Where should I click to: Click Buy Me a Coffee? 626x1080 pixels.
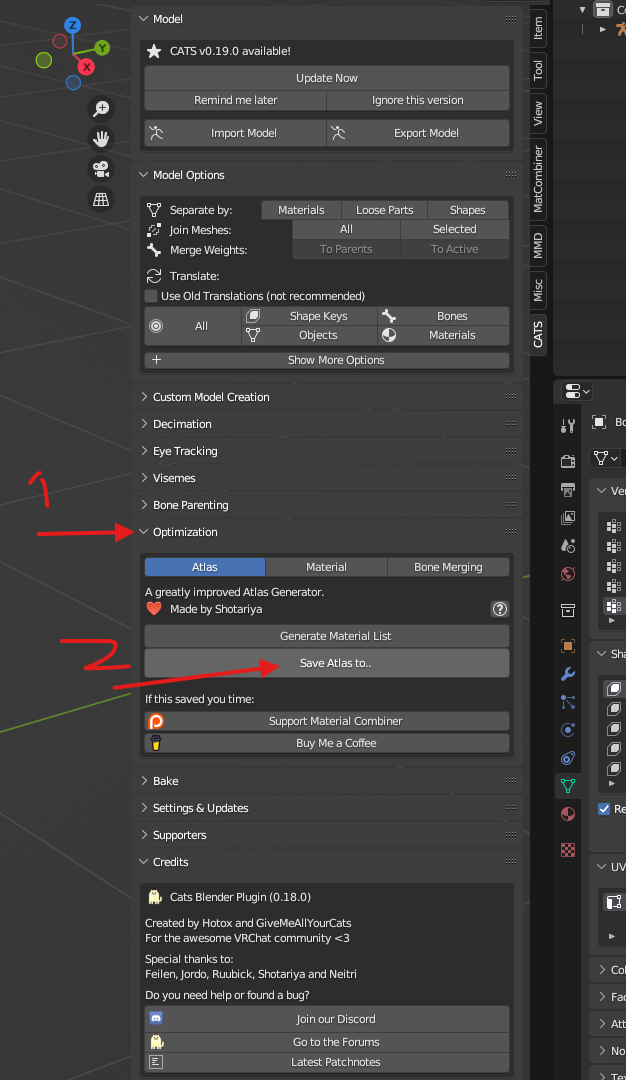click(x=327, y=743)
